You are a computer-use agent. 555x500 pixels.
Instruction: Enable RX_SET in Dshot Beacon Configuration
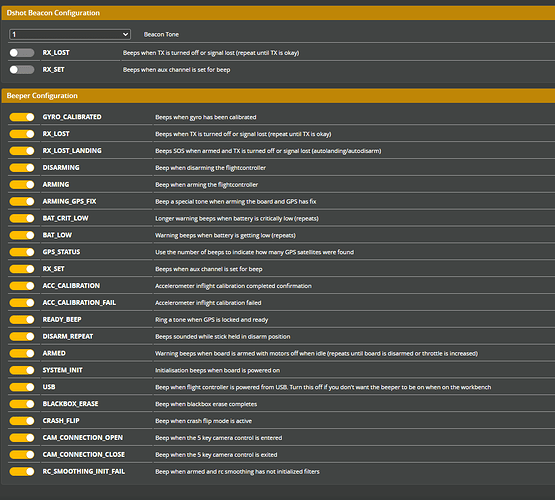pos(22,70)
